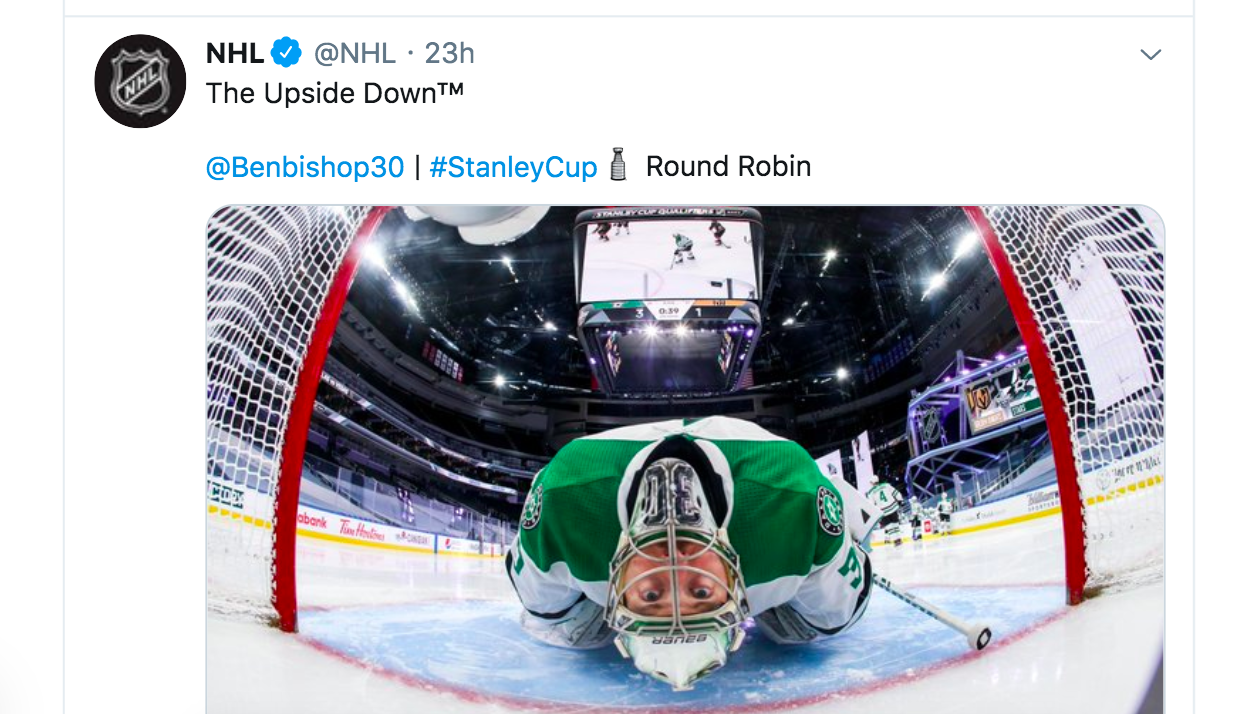The width and height of the screenshot is (1244, 714).
Task: Click the bold NHL display name
Action: tap(235, 52)
